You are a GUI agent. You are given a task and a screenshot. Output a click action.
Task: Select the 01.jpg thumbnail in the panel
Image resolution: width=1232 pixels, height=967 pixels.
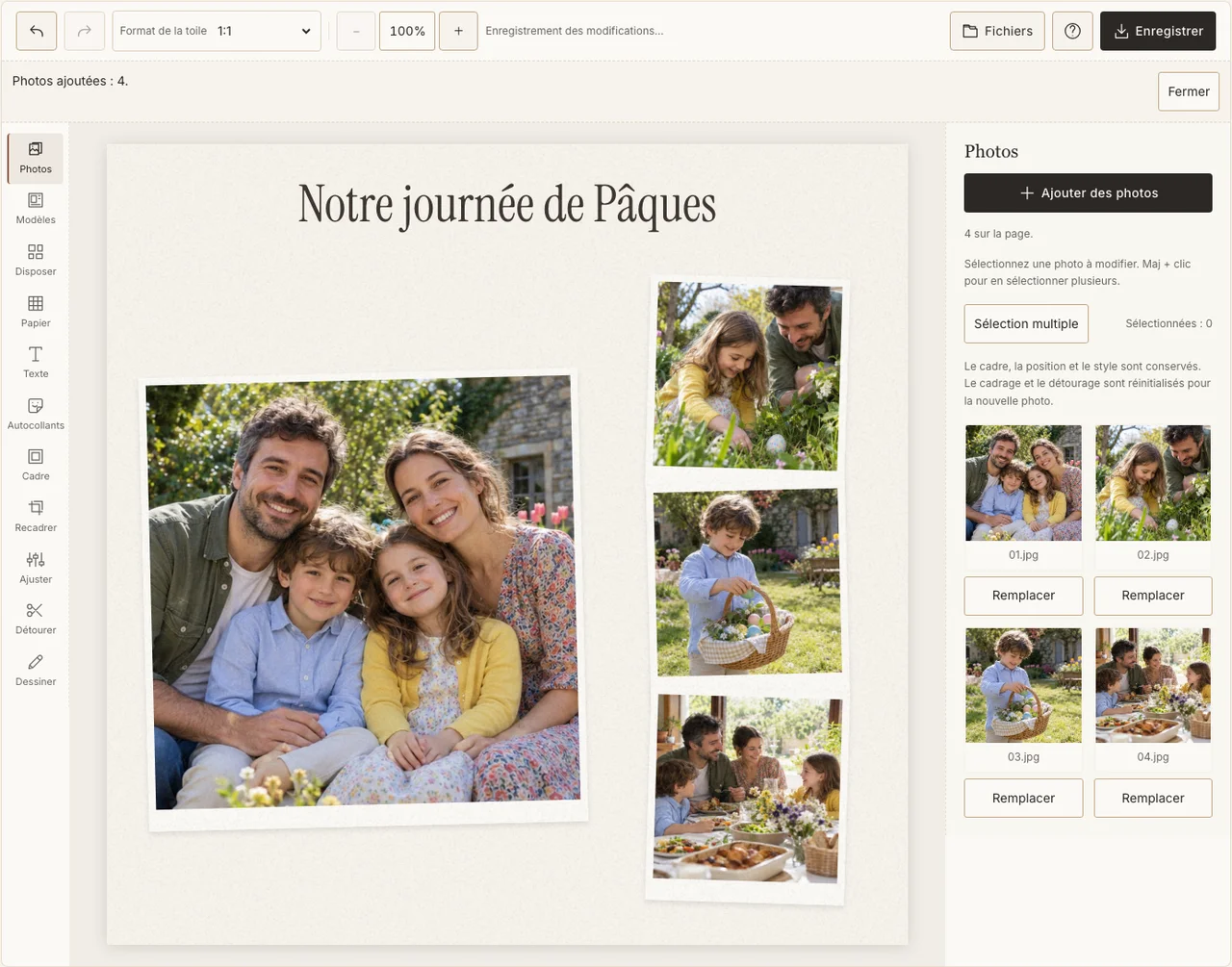(1023, 483)
